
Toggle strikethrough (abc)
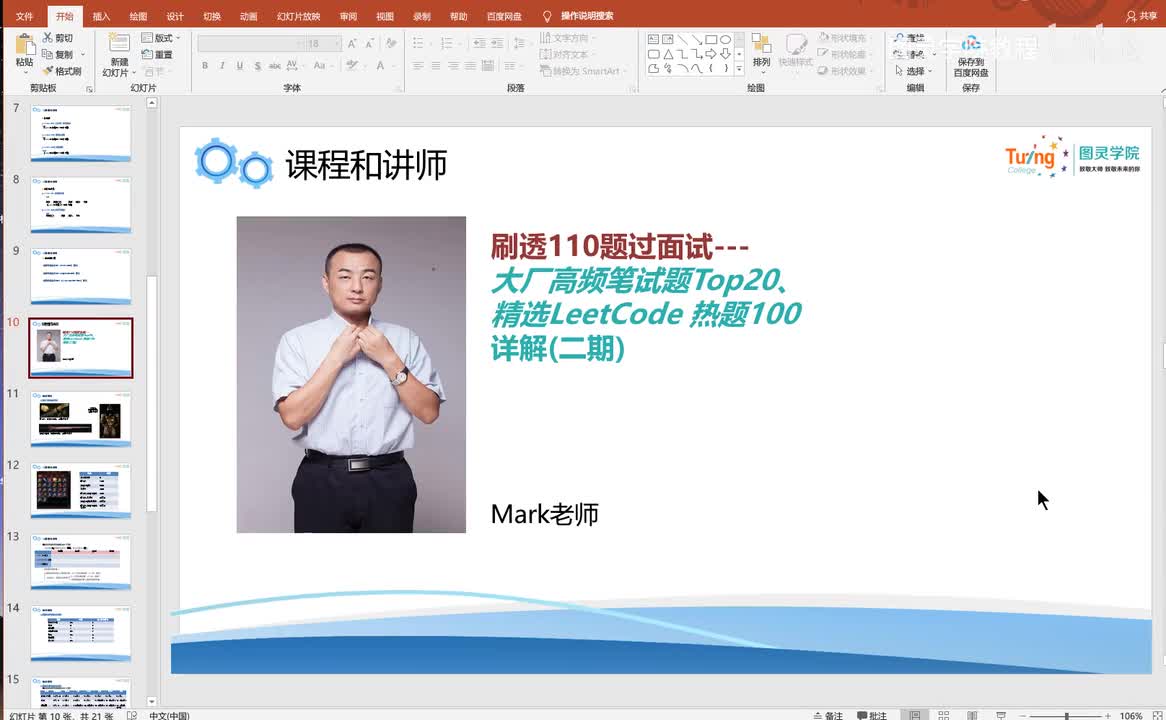(x=274, y=65)
